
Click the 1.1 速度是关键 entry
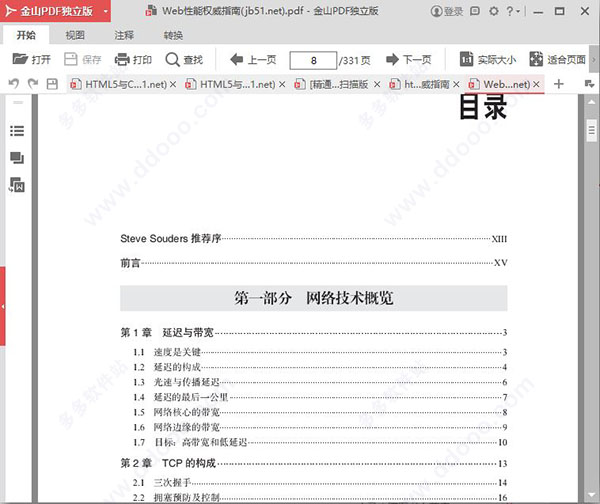tap(320, 352)
